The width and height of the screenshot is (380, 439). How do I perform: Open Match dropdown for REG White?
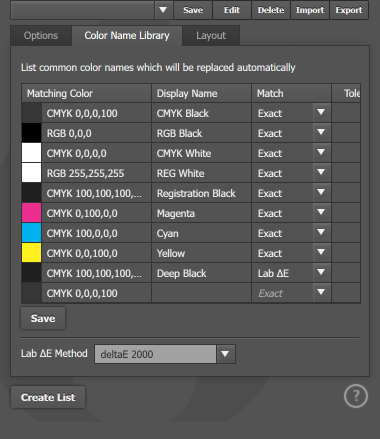pyautogui.click(x=321, y=173)
